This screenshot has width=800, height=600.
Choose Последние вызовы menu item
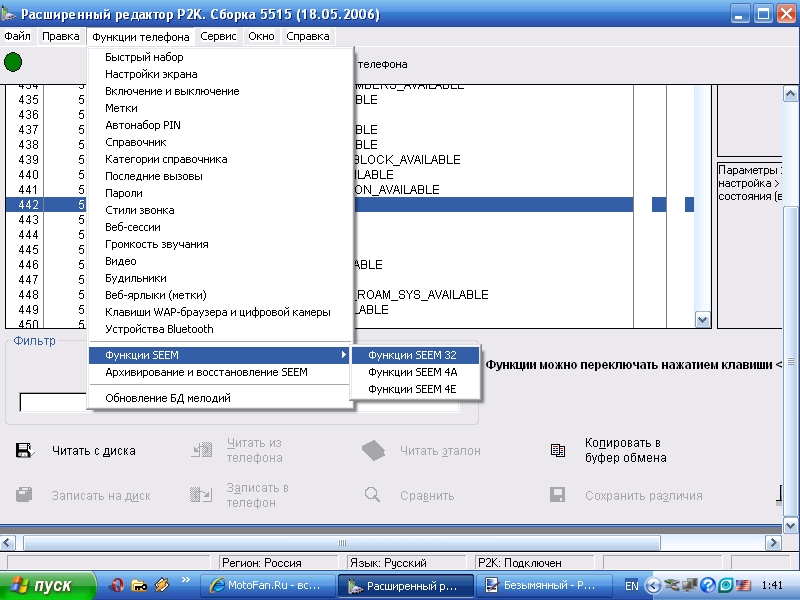[220, 176]
